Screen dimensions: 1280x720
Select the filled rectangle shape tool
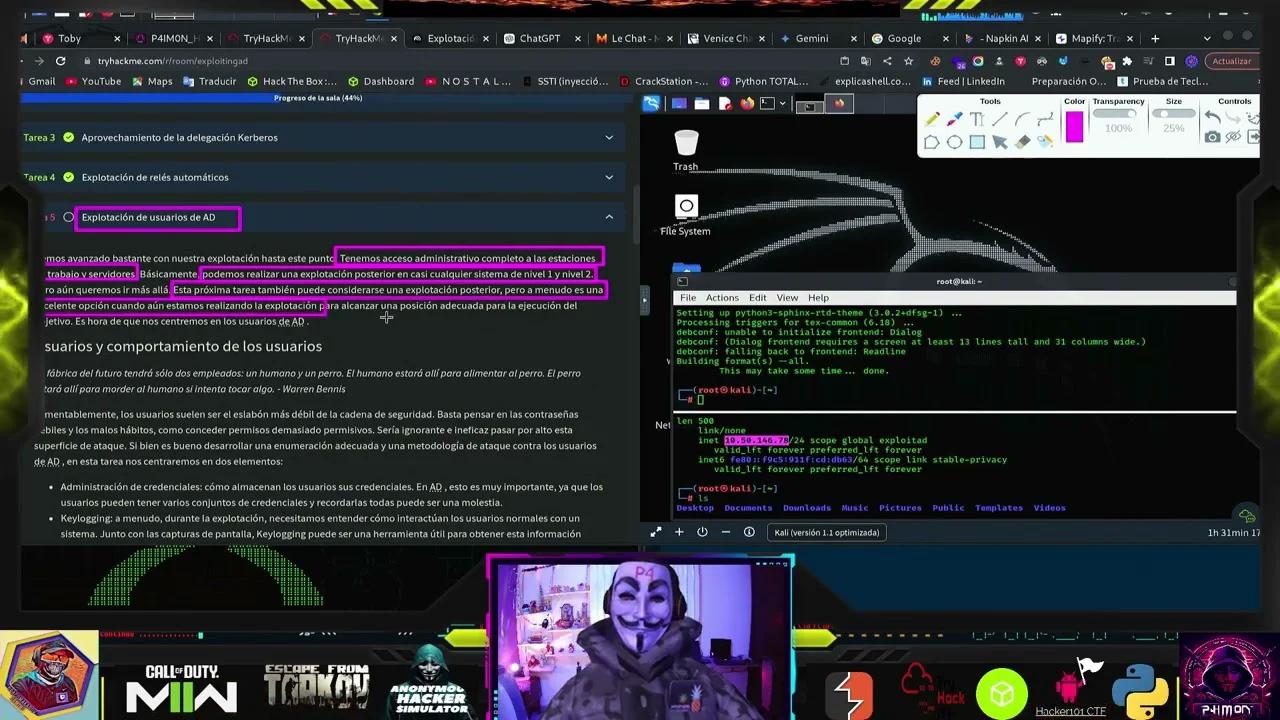(977, 142)
